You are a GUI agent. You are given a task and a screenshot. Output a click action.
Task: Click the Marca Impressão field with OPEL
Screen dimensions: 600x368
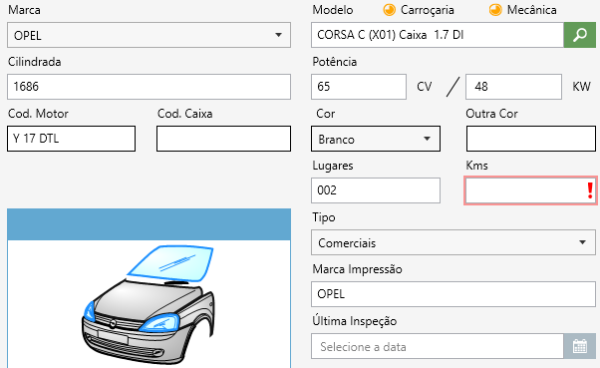click(453, 294)
